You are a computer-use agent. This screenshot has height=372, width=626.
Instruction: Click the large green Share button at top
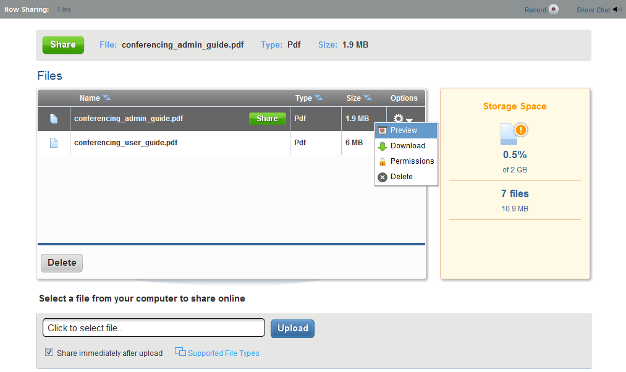tap(63, 45)
